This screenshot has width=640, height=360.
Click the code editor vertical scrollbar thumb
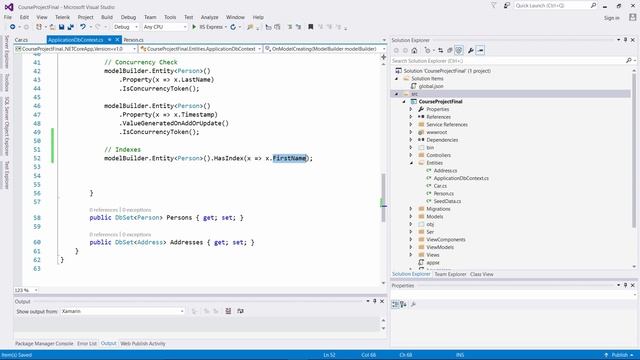point(383,198)
